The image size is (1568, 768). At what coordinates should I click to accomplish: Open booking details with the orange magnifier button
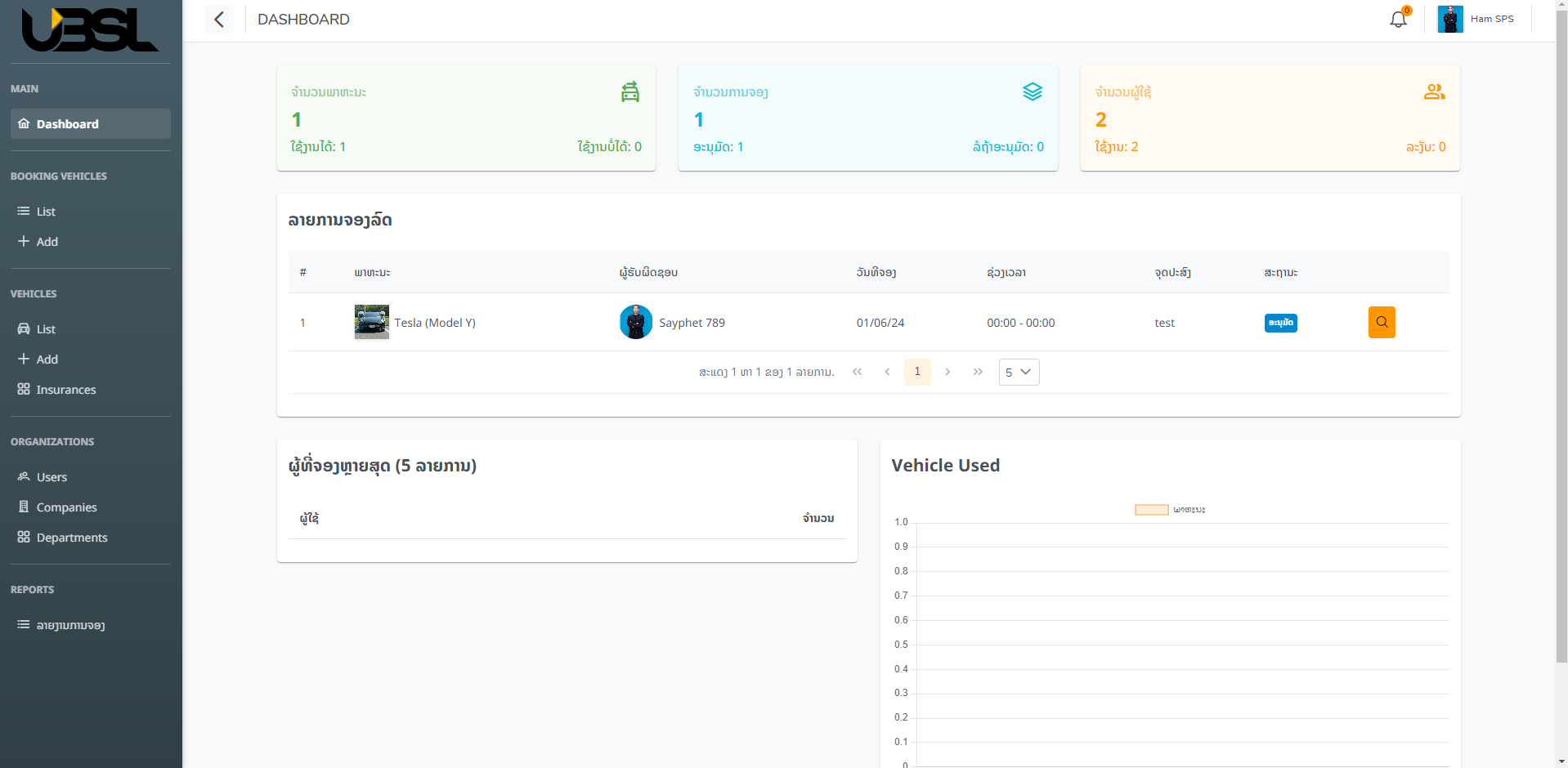pos(1381,322)
